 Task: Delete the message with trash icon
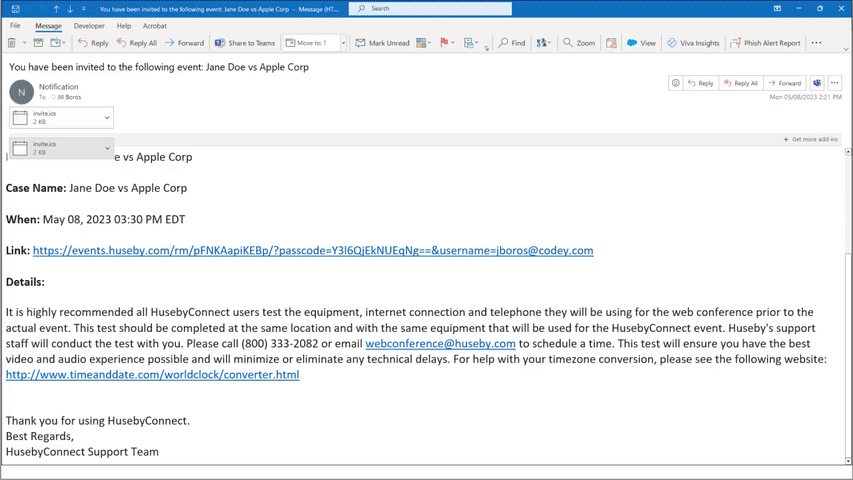pos(11,42)
